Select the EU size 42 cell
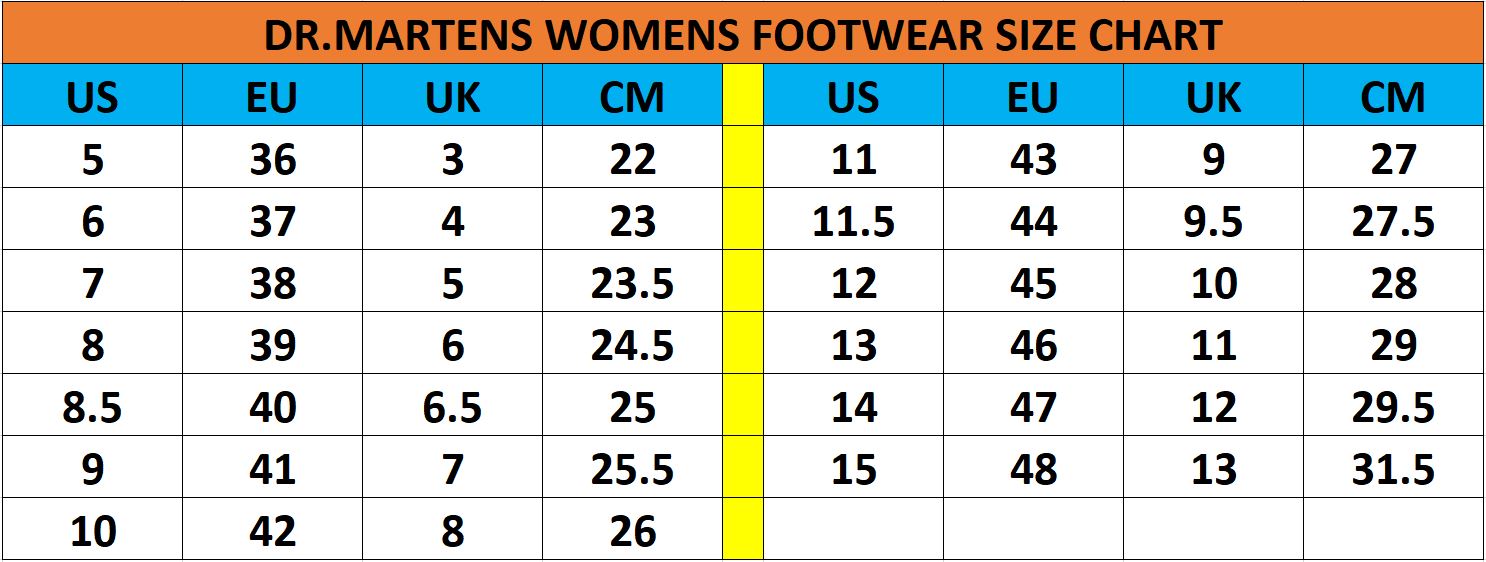The height and width of the screenshot is (562, 1486). (272, 530)
